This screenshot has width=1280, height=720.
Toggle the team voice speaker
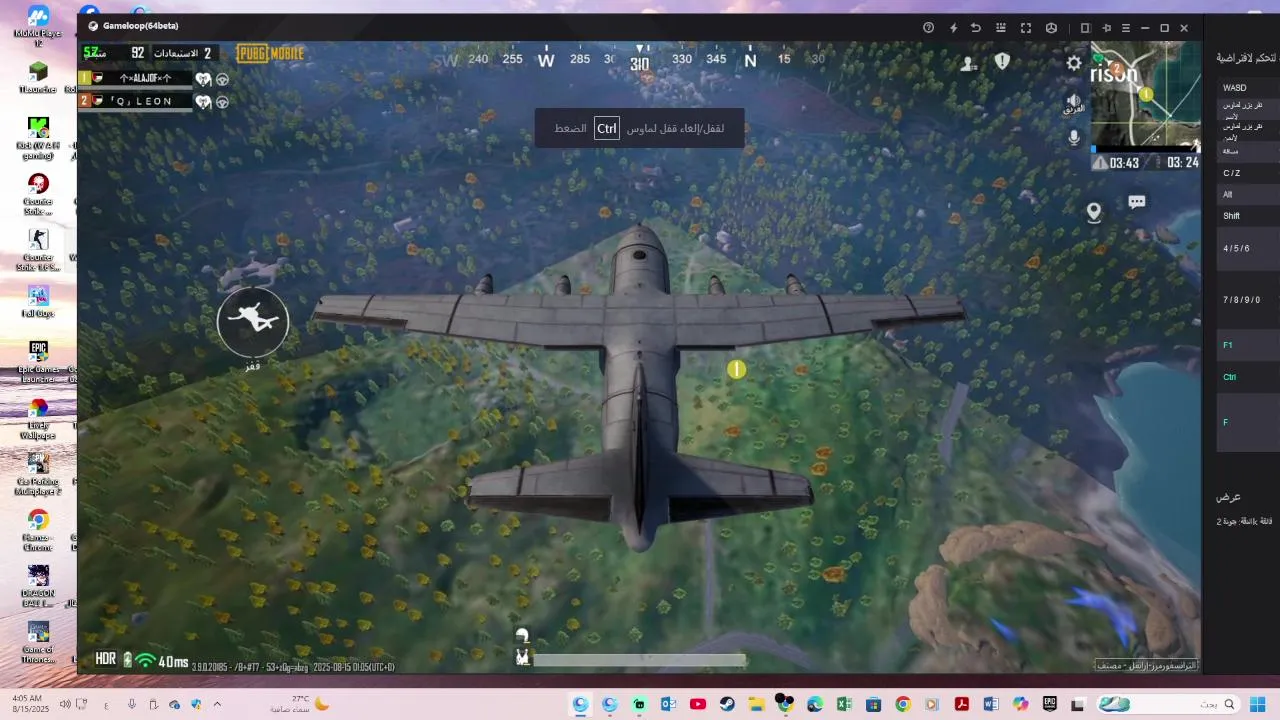tap(1074, 104)
